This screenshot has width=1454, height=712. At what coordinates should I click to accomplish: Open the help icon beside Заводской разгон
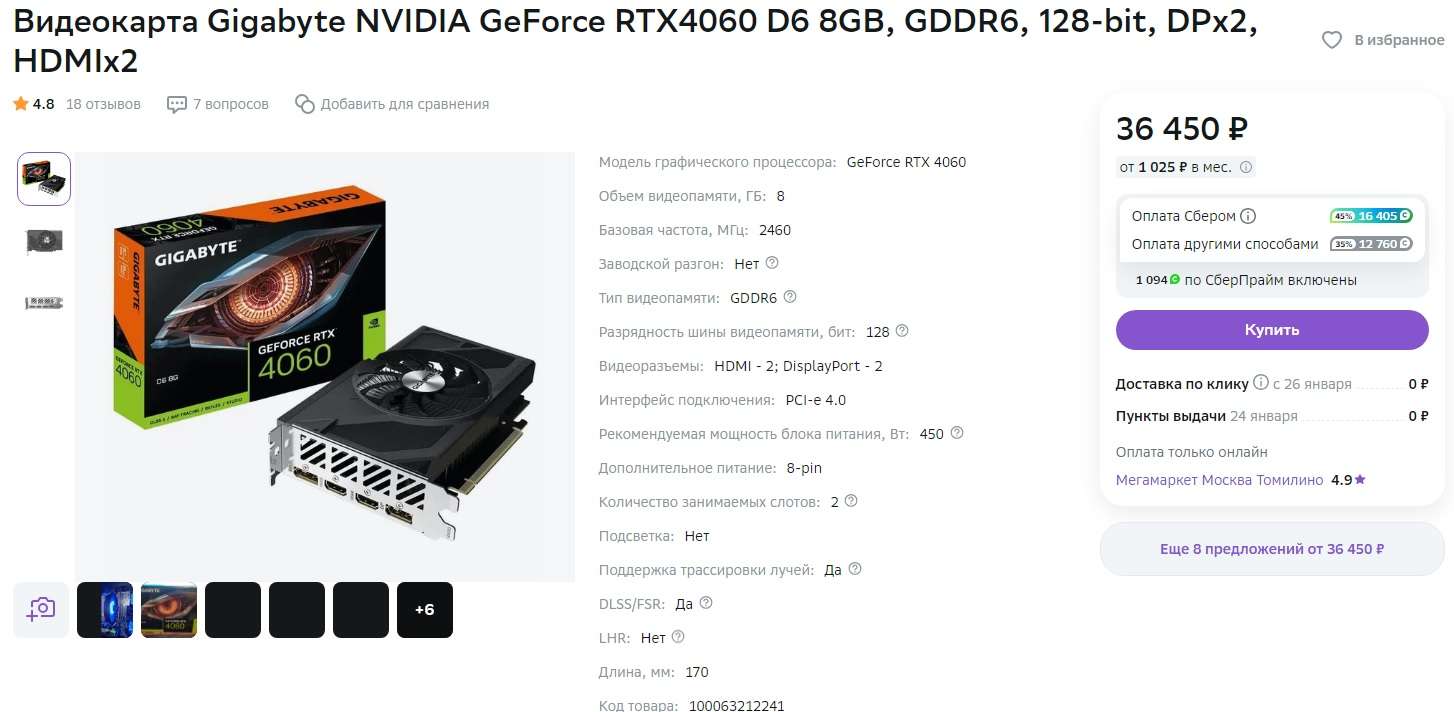pos(771,263)
